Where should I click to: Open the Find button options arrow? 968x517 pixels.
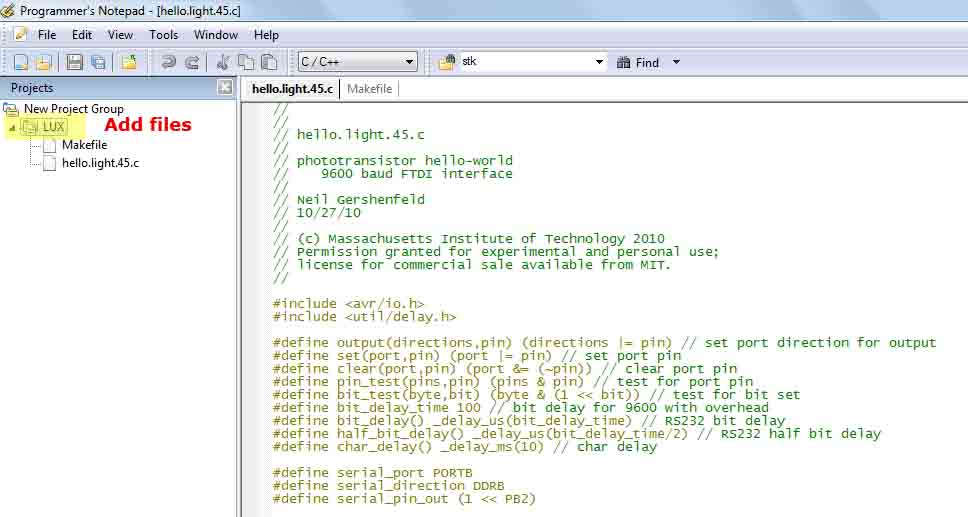click(x=676, y=62)
